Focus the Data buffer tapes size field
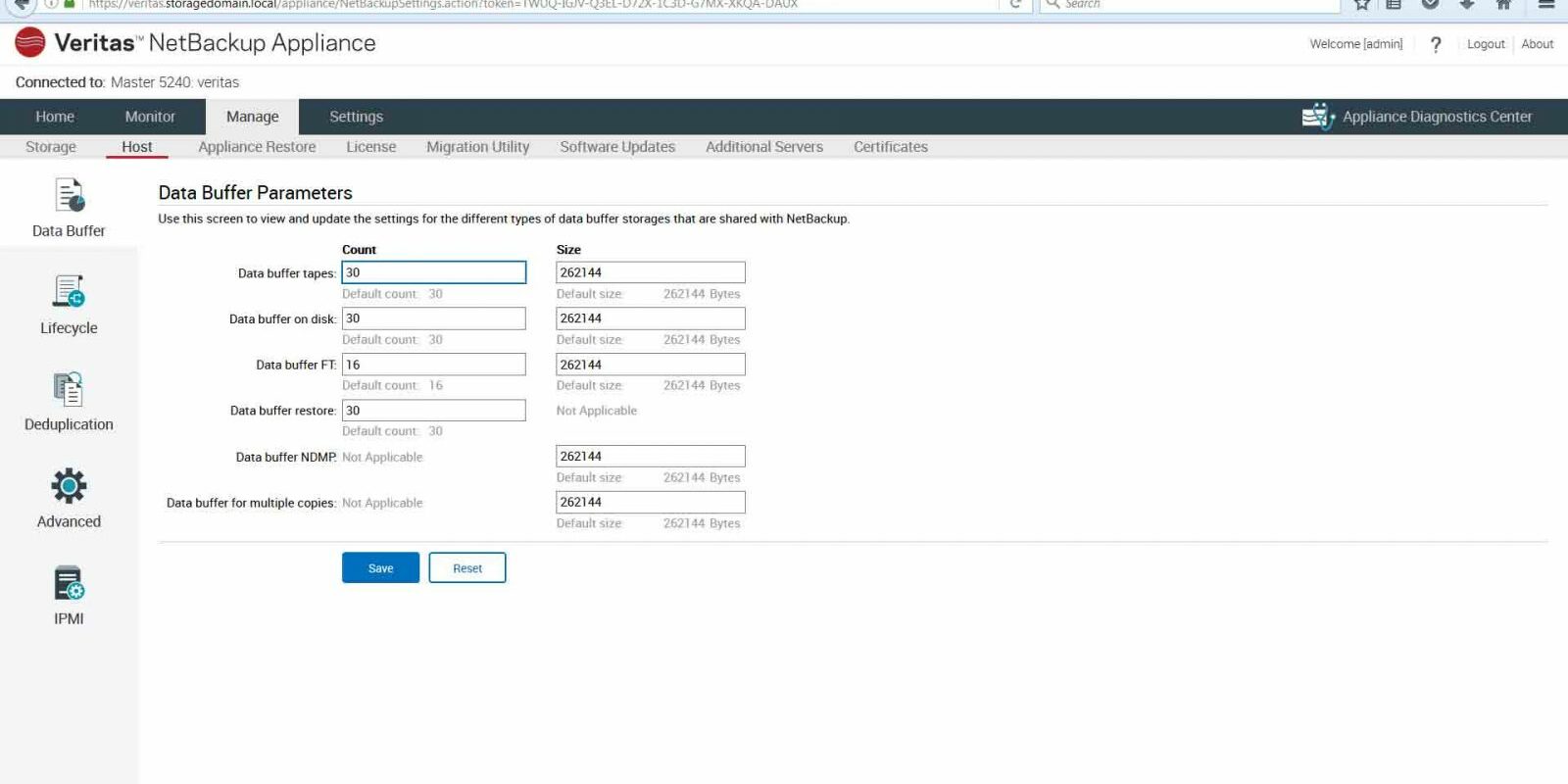Image resolution: width=1568 pixels, height=784 pixels. click(651, 272)
